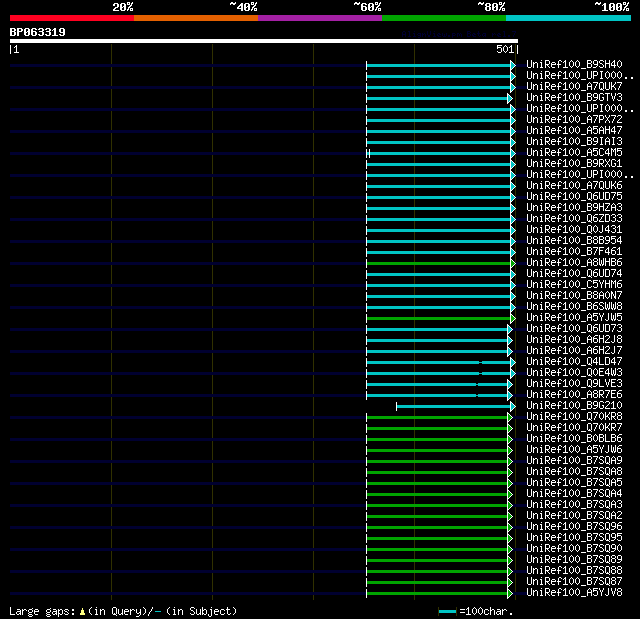This screenshot has height=619, width=640.
Task: Select the UniRef100_A5YJW6 label
Action: click(x=574, y=450)
